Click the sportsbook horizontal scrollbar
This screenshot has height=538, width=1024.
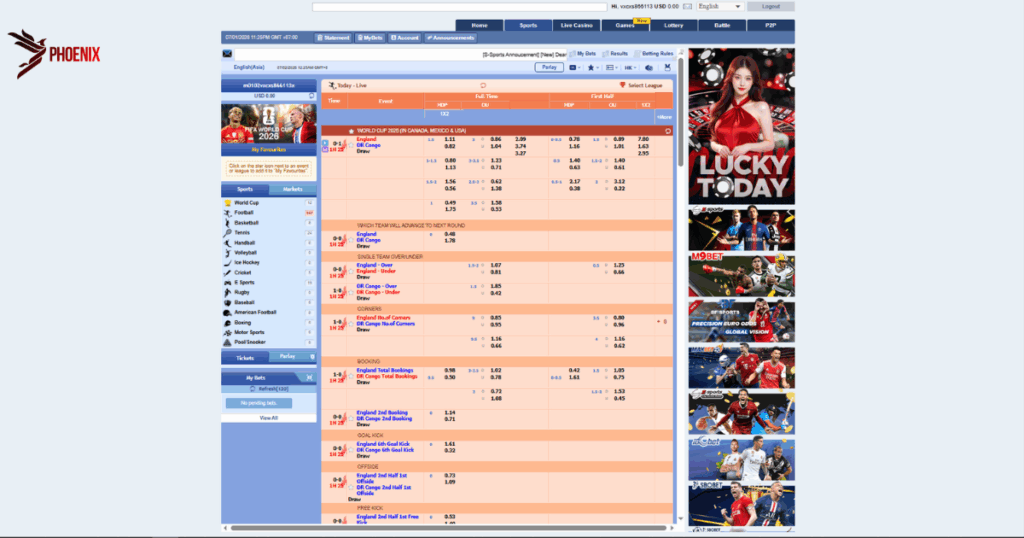pyautogui.click(x=448, y=528)
